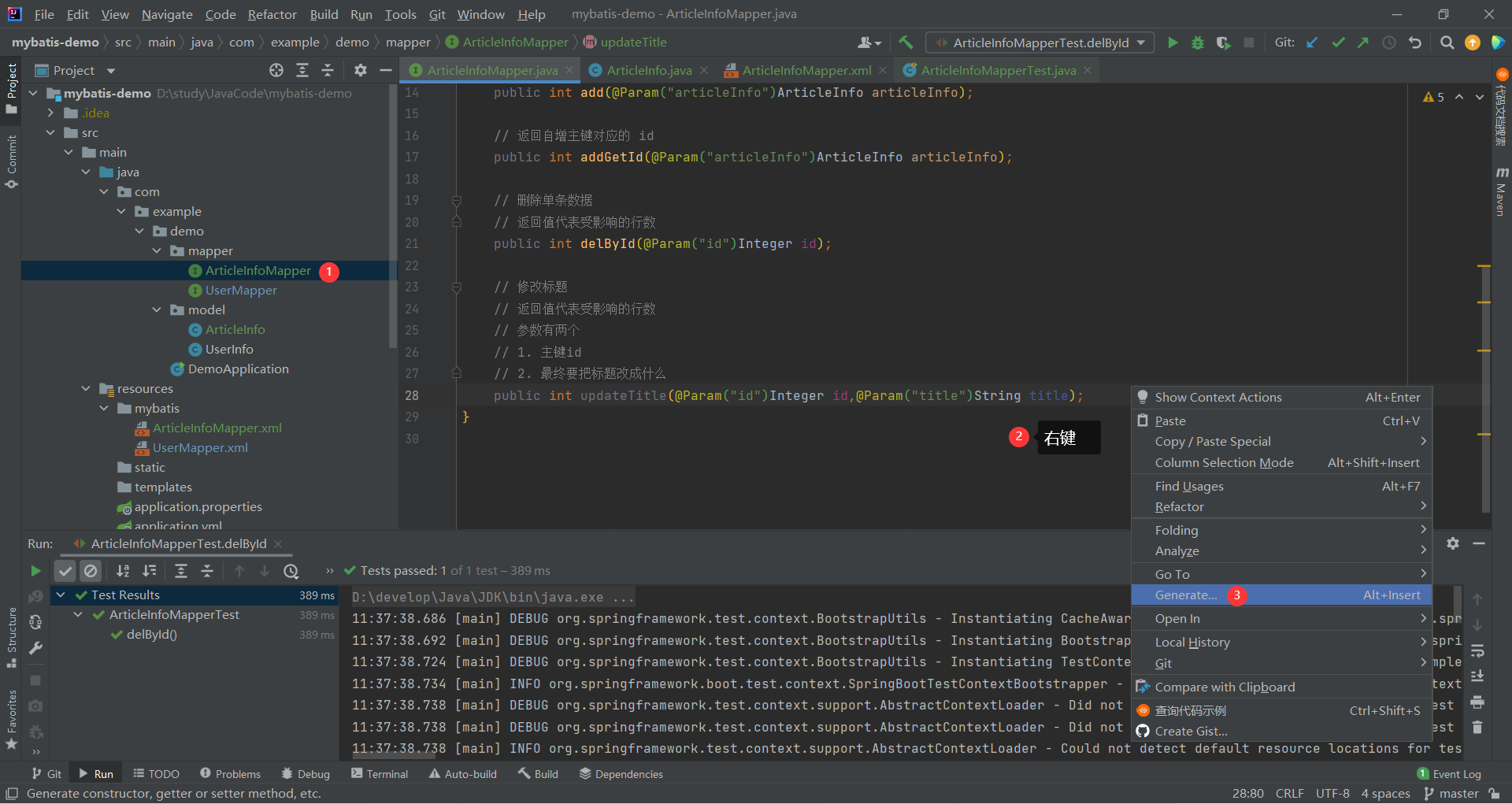Clear console output with trash icon
Viewport: 1512px width, 804px height.
pos(1477,728)
